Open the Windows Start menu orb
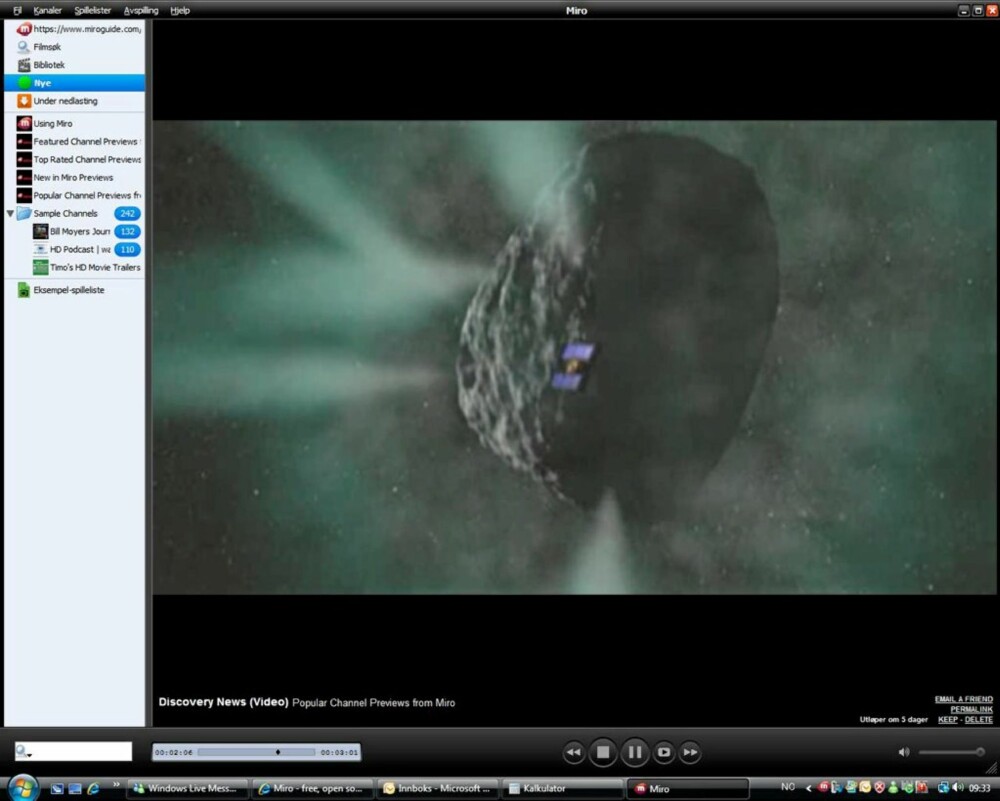Image resolution: width=1000 pixels, height=801 pixels. pos(23,788)
